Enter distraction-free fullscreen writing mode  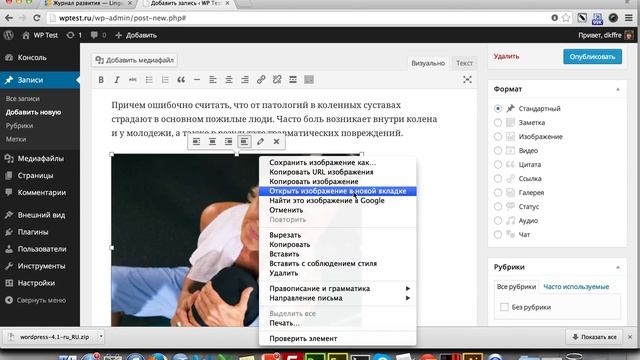pyautogui.click(x=467, y=80)
